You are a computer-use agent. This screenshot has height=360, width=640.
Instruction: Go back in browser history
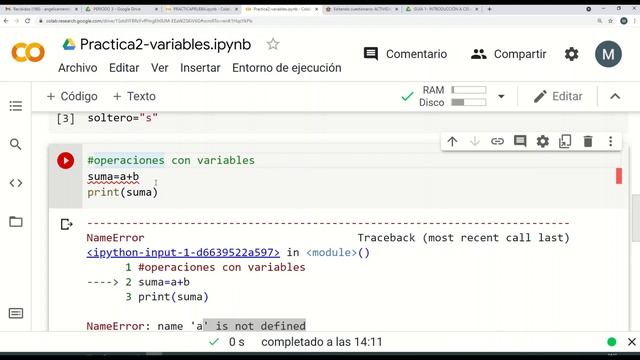[x=6, y=21]
